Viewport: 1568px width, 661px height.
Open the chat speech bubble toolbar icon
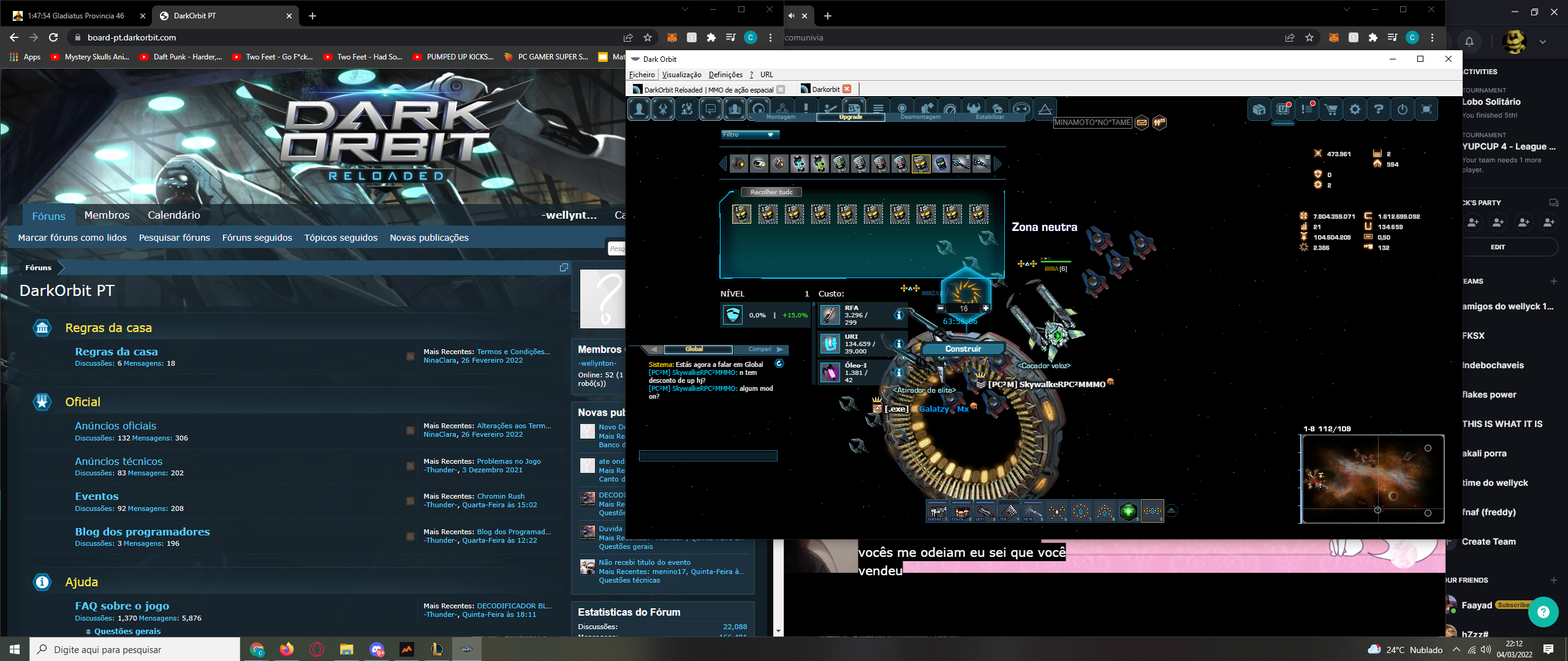pyautogui.click(x=711, y=109)
